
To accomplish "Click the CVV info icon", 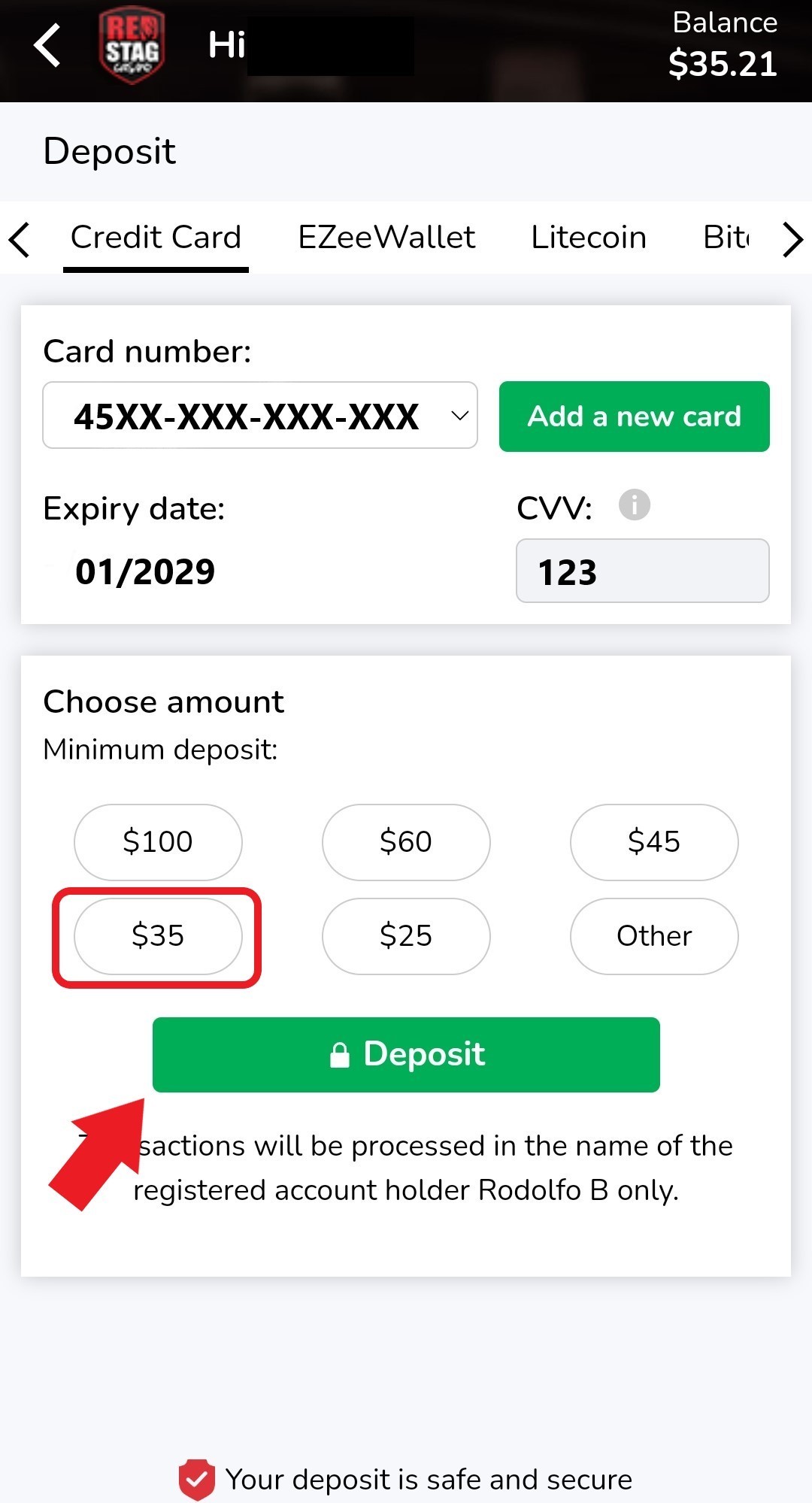I will (634, 505).
